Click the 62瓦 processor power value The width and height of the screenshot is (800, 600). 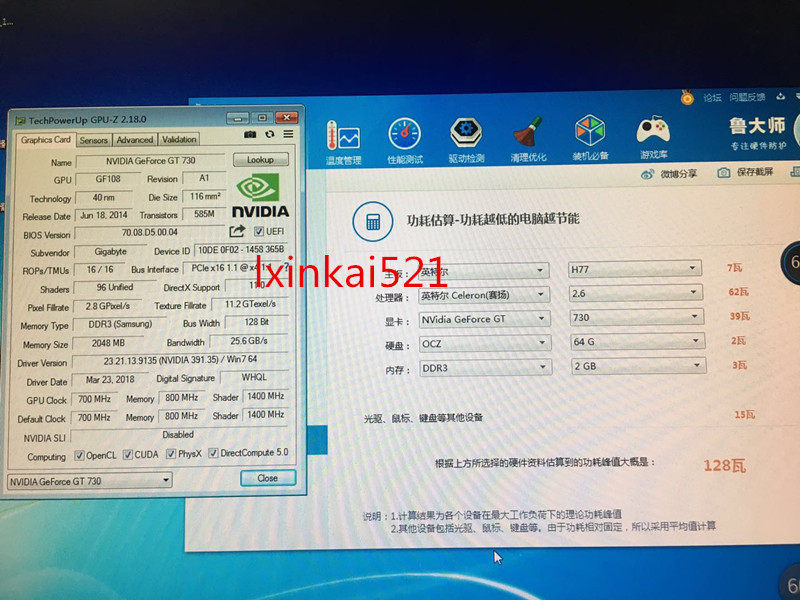point(738,292)
